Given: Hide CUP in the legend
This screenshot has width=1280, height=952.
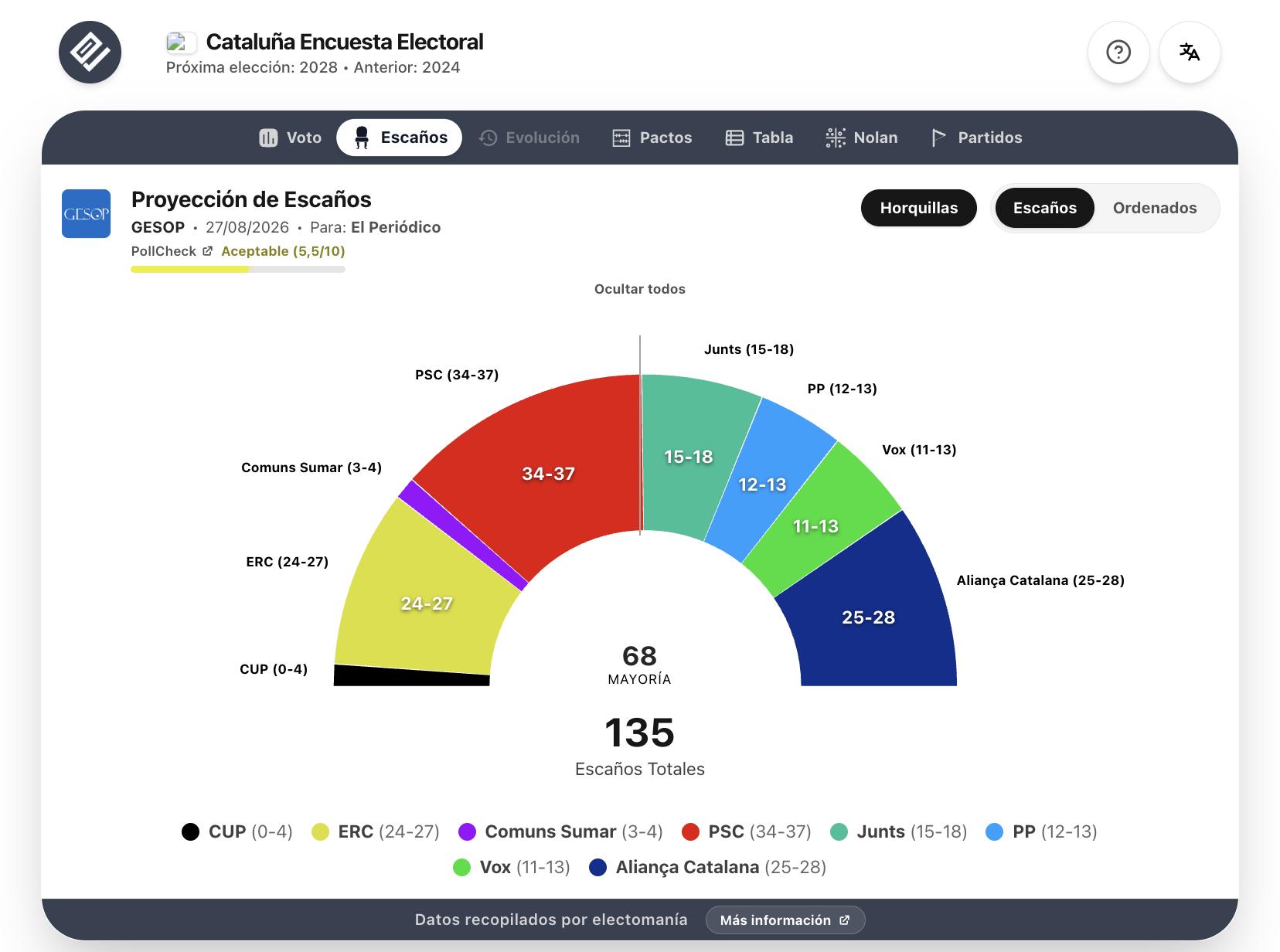Looking at the screenshot, I should tap(237, 831).
